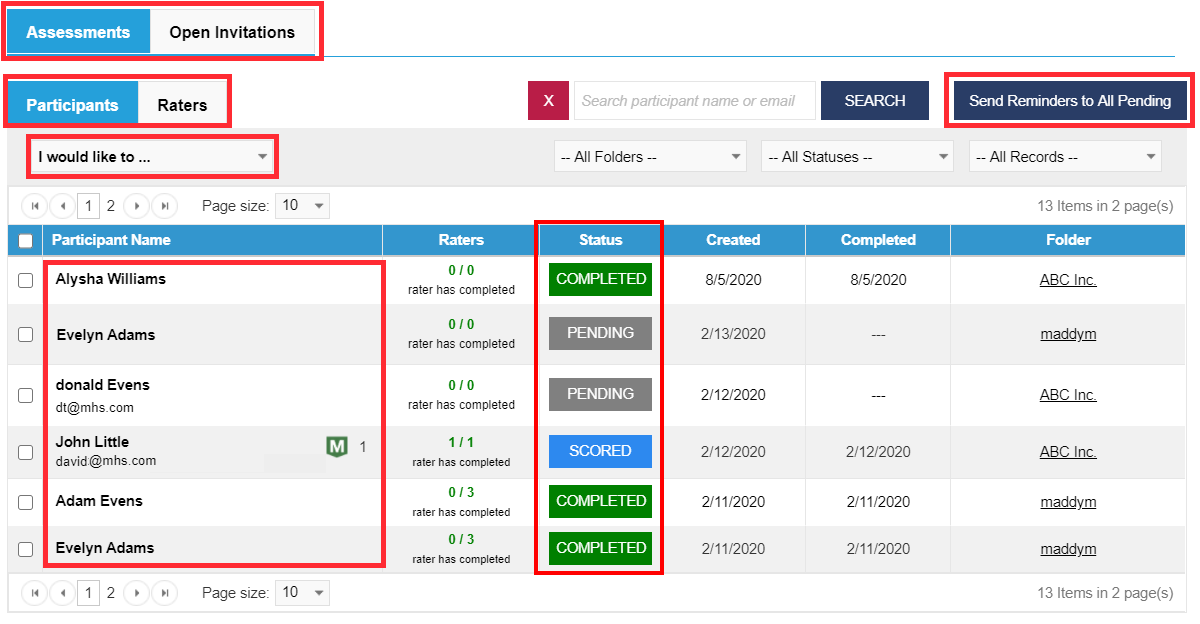
Task: Check the Adam Evens row checkbox
Action: click(x=25, y=502)
